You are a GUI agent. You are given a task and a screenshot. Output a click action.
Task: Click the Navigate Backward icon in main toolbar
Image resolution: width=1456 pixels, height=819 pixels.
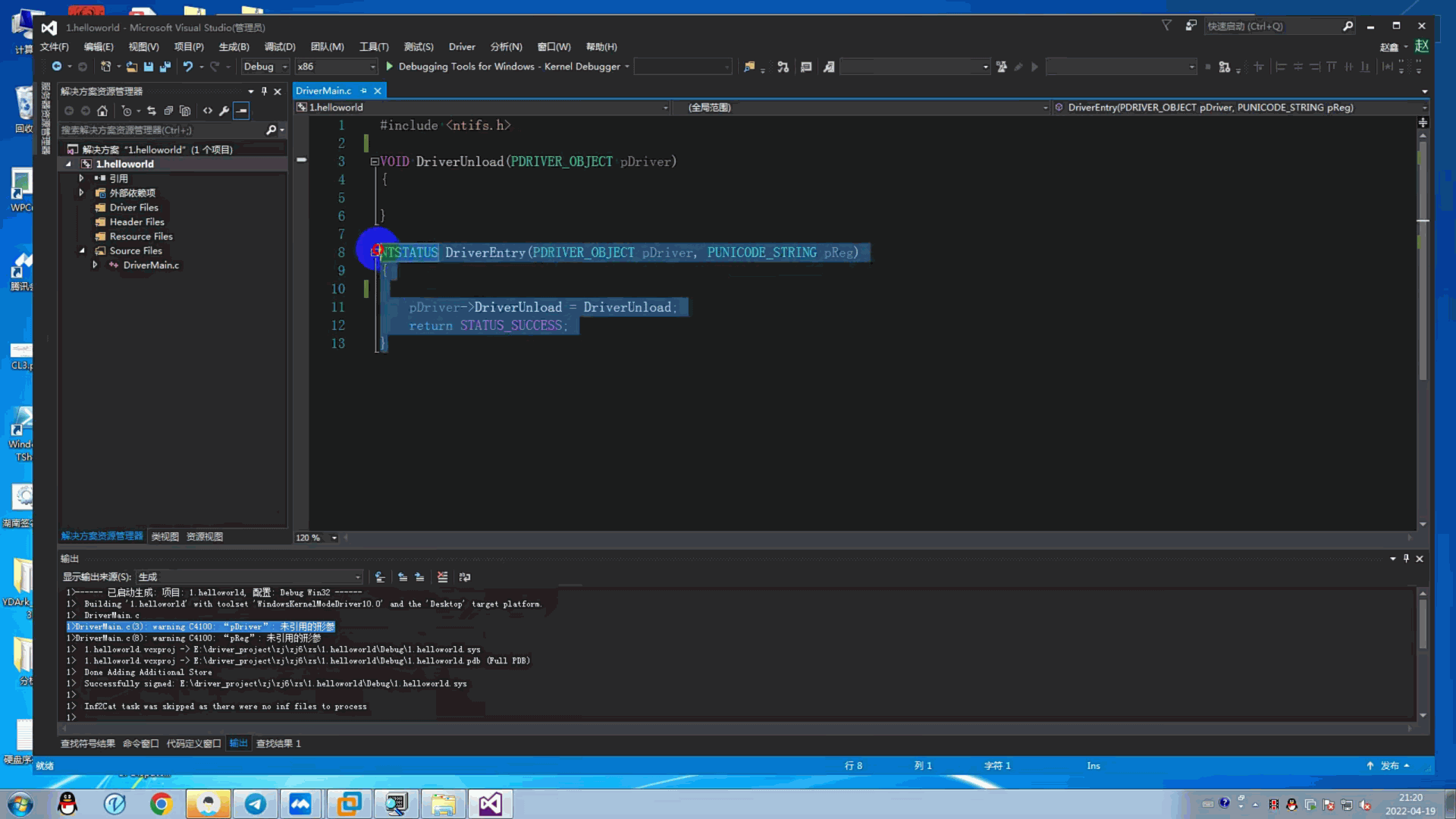click(x=57, y=67)
